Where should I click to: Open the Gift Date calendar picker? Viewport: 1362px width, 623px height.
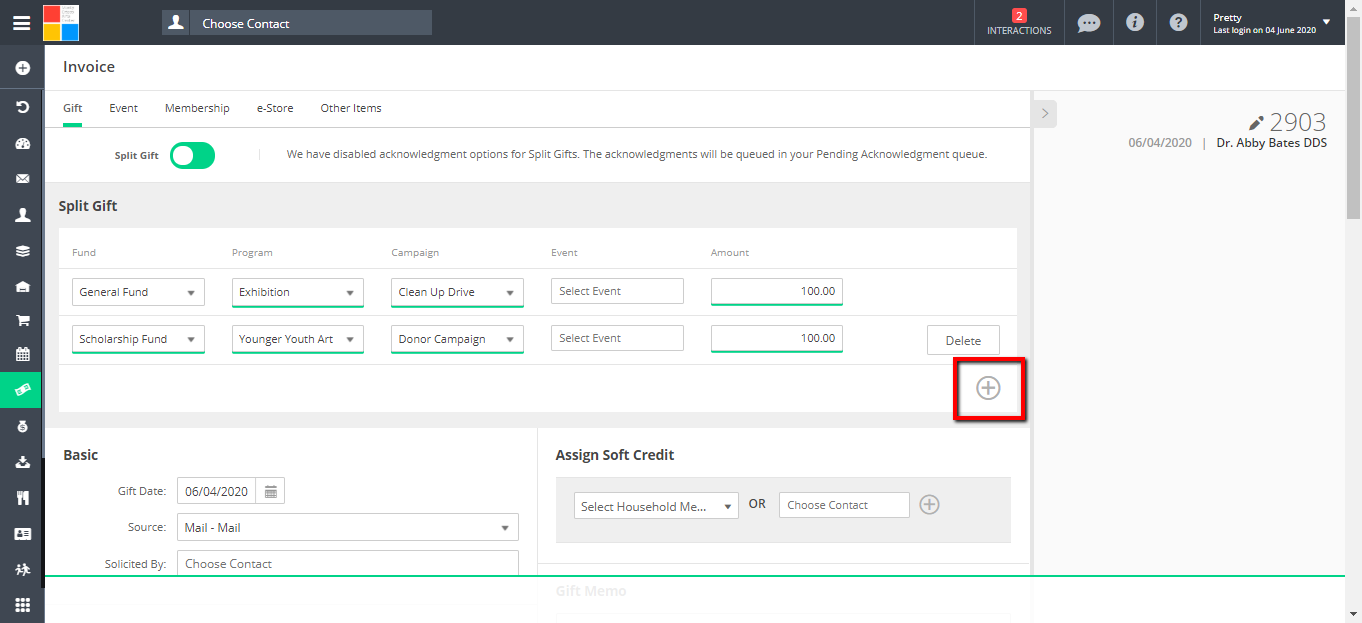(x=271, y=491)
